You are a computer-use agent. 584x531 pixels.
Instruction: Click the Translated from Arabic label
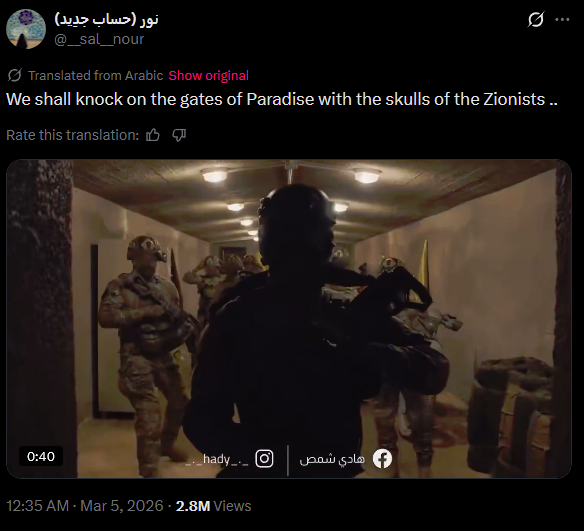96,76
